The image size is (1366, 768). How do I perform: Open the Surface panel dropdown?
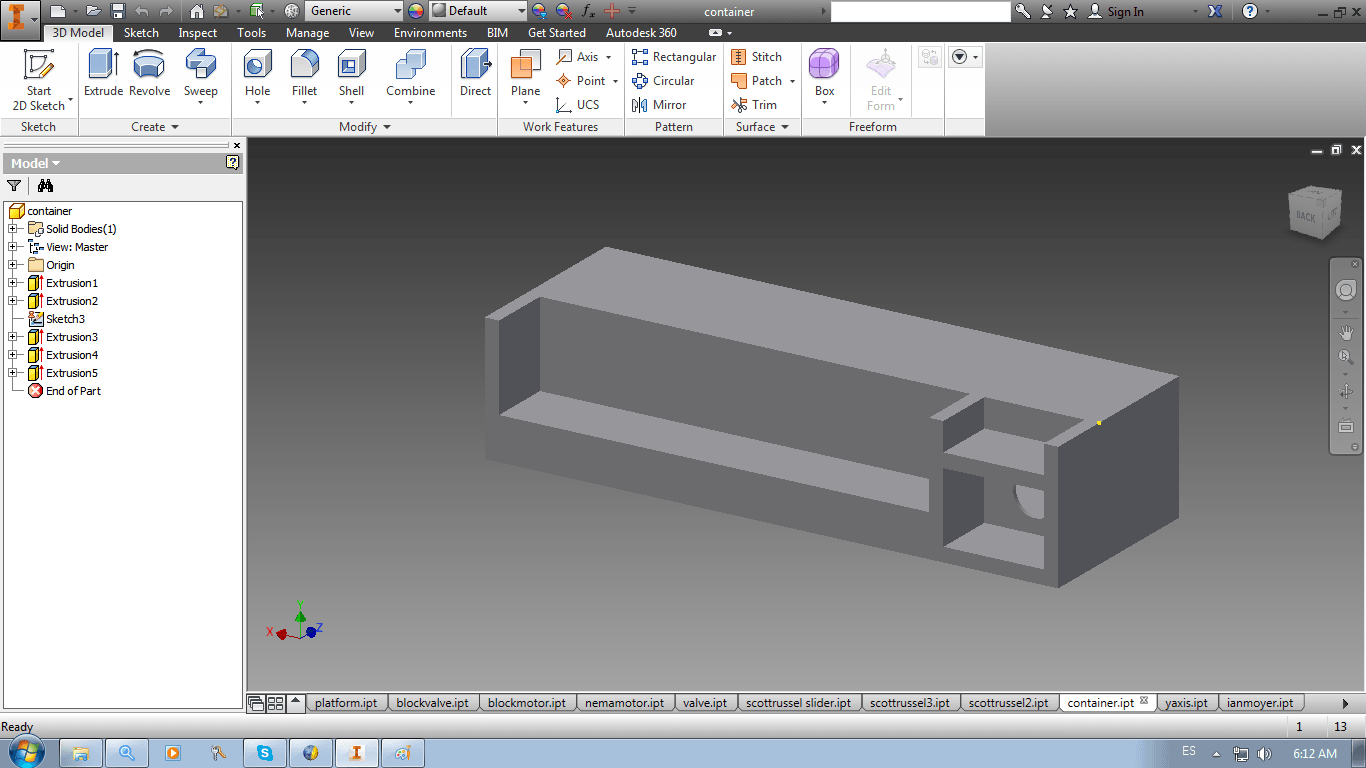tap(763, 127)
